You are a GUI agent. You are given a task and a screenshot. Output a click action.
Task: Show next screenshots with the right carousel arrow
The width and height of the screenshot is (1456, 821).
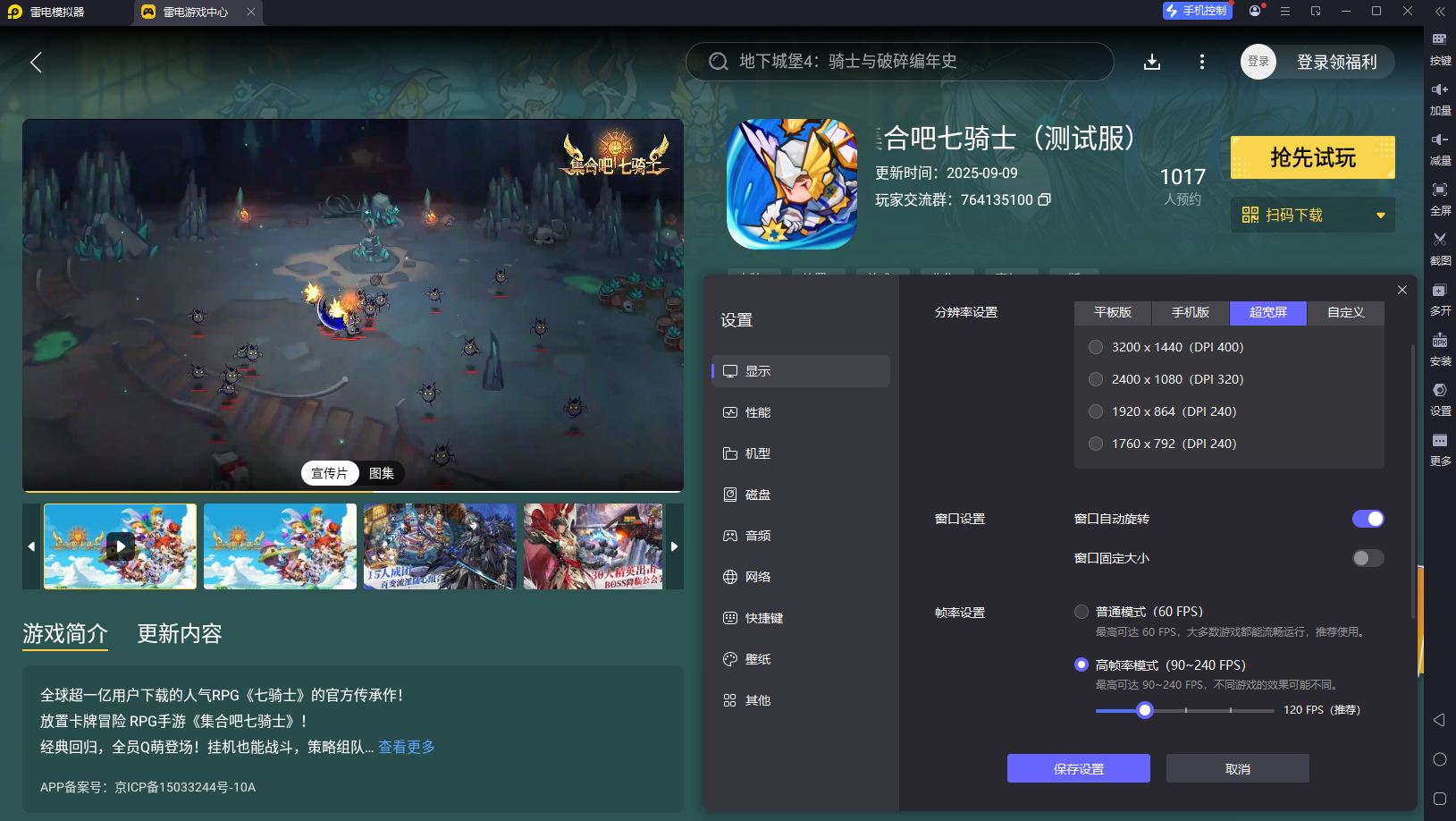[675, 546]
